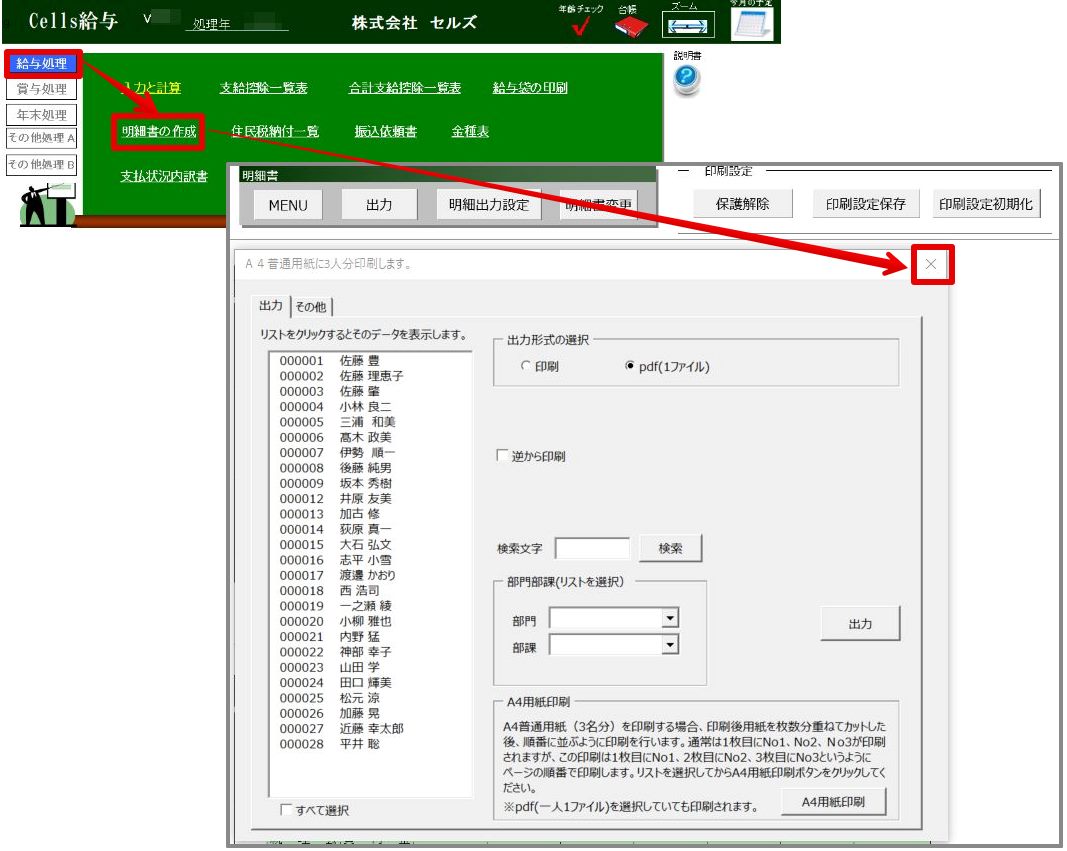Viewport: 1067px width, 851px height.
Task: Enable the 逆から印刷 checkbox
Action: pos(503,456)
